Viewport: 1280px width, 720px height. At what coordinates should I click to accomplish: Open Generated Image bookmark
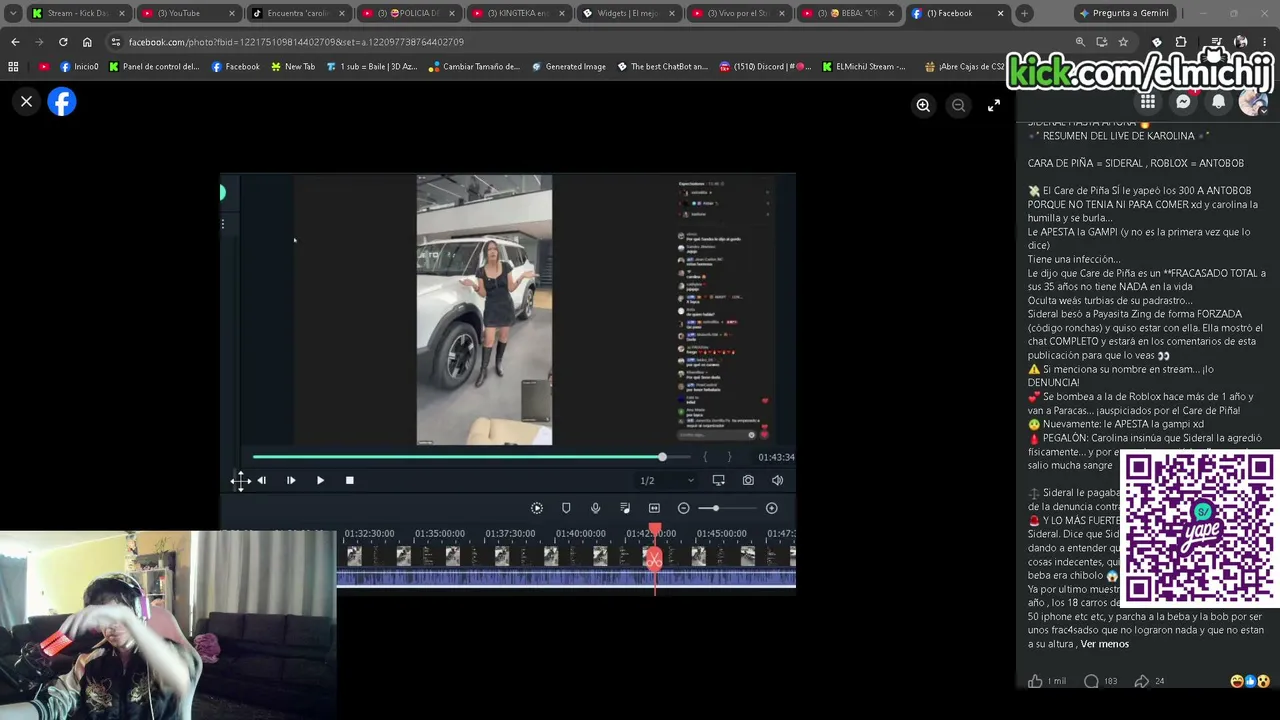pos(568,67)
